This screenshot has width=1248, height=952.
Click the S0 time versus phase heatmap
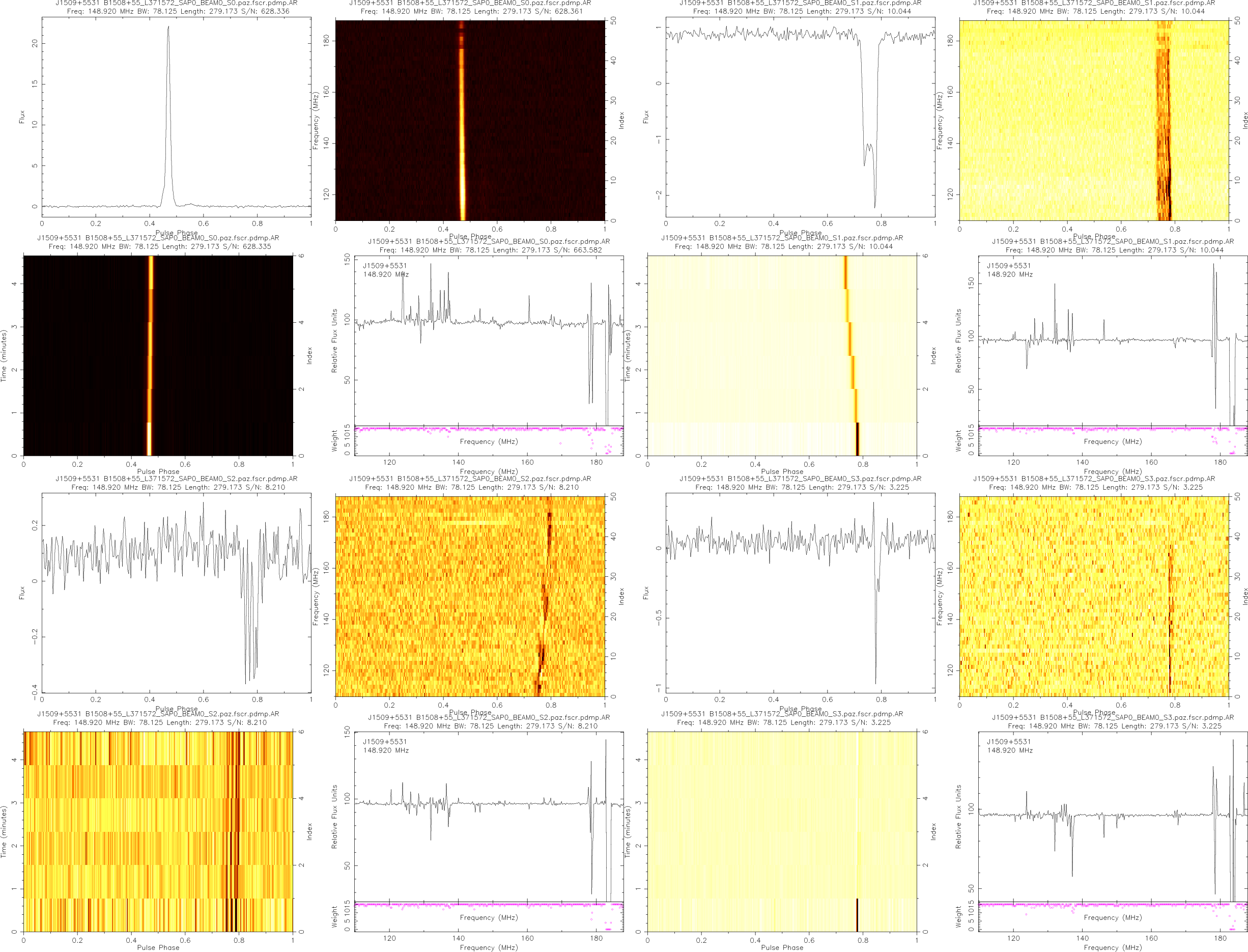[x=158, y=355]
